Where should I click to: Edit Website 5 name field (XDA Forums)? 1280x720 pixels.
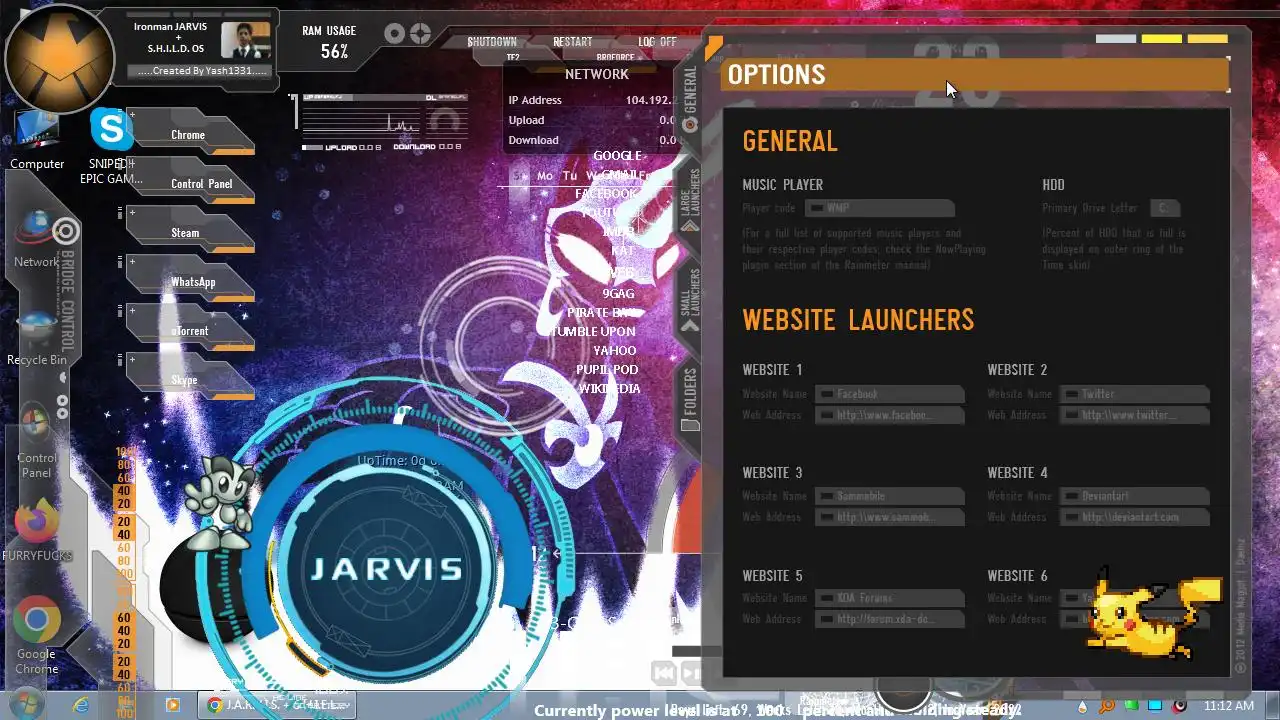click(x=889, y=598)
